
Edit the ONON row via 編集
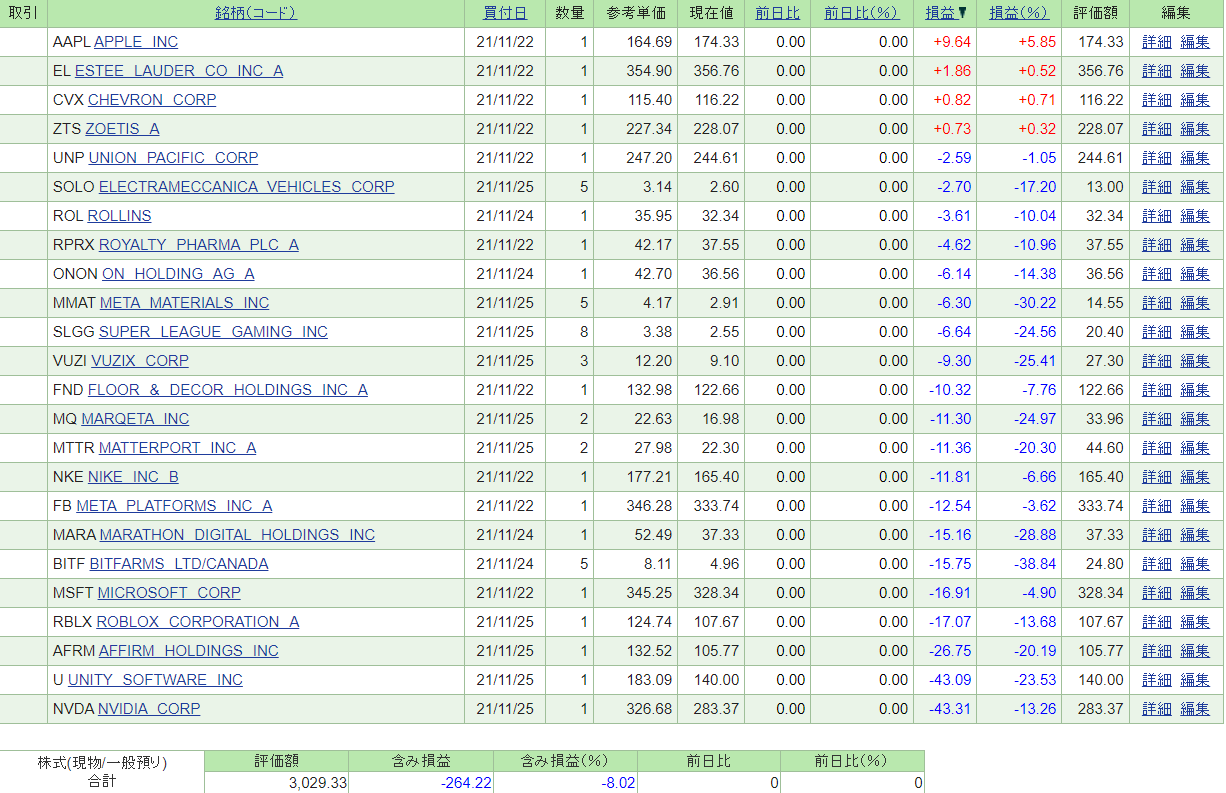1195,274
